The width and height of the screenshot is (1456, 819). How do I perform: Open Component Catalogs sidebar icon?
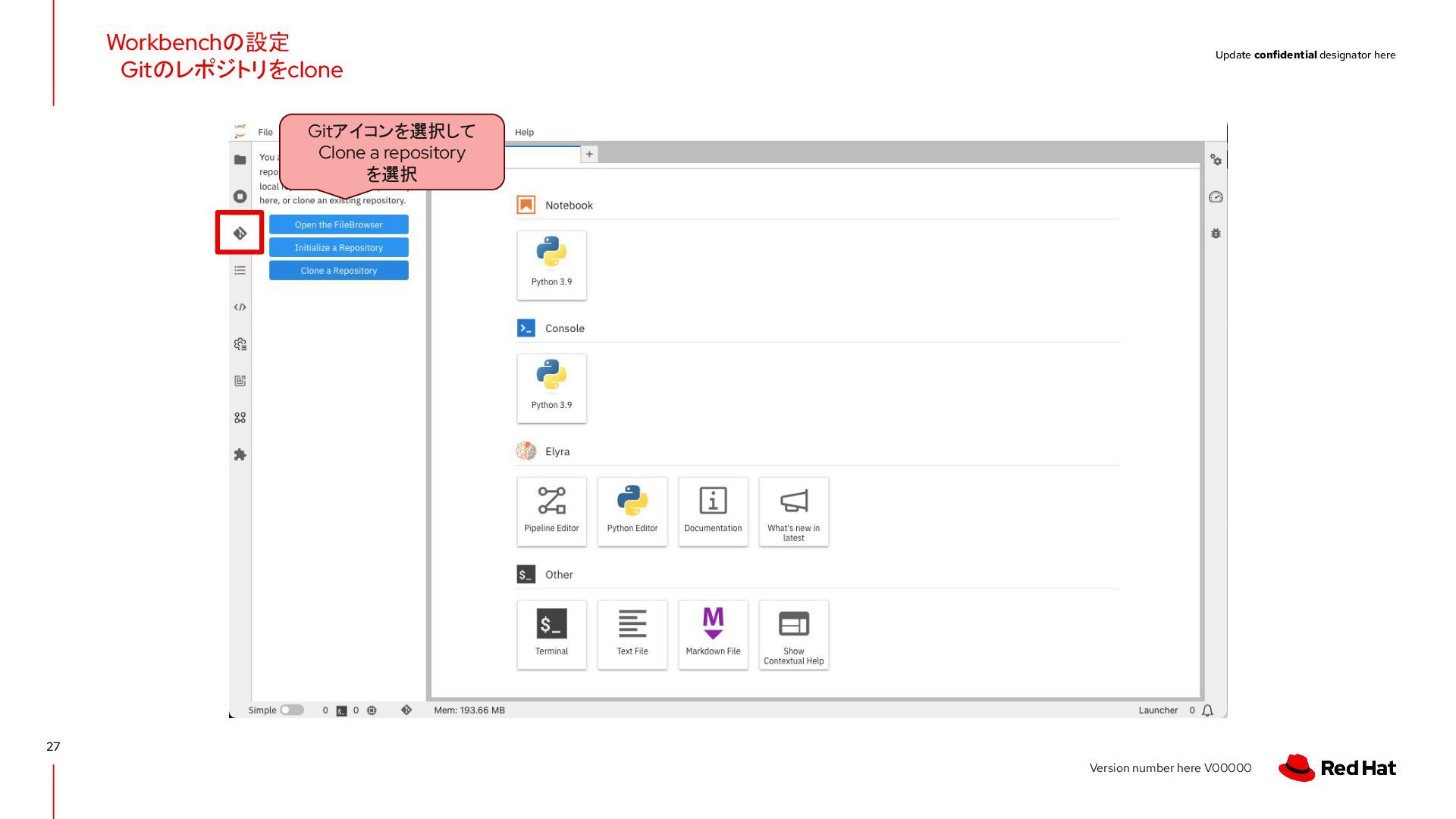(x=240, y=418)
